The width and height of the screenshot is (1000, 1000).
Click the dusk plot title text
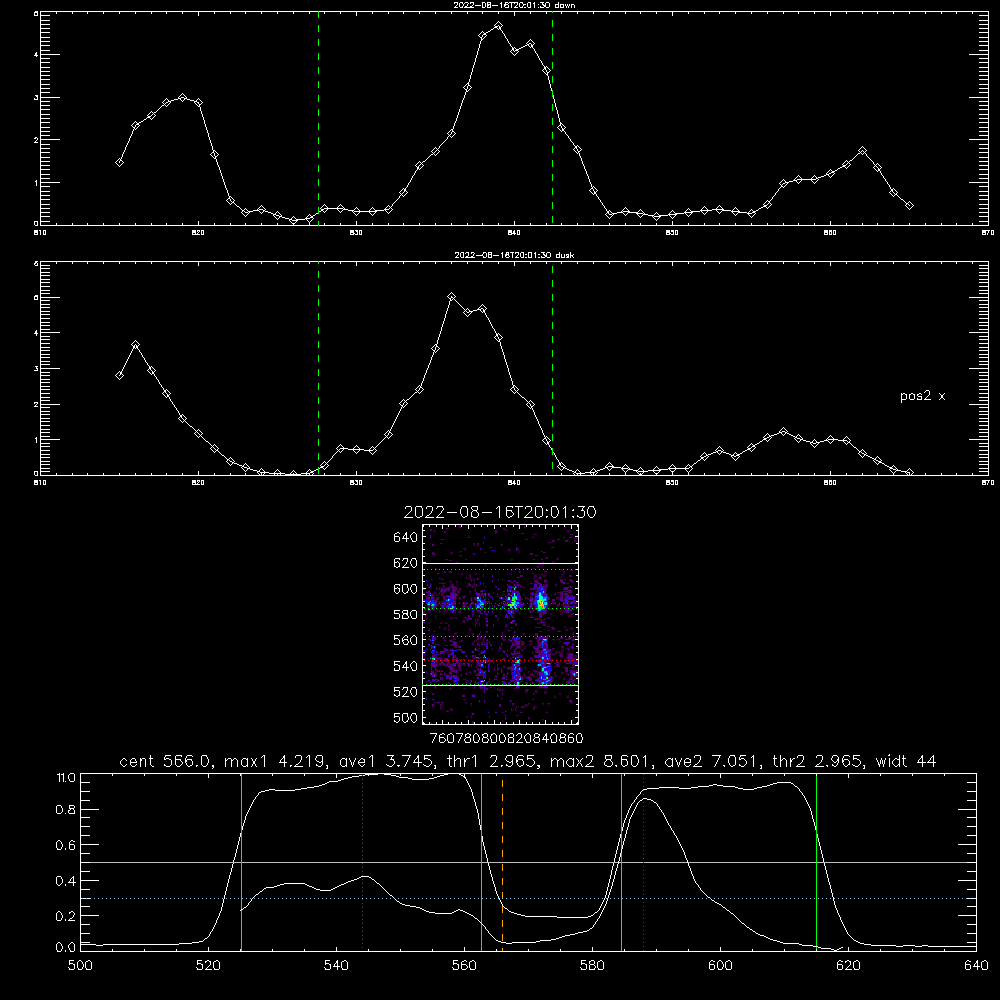click(514, 255)
